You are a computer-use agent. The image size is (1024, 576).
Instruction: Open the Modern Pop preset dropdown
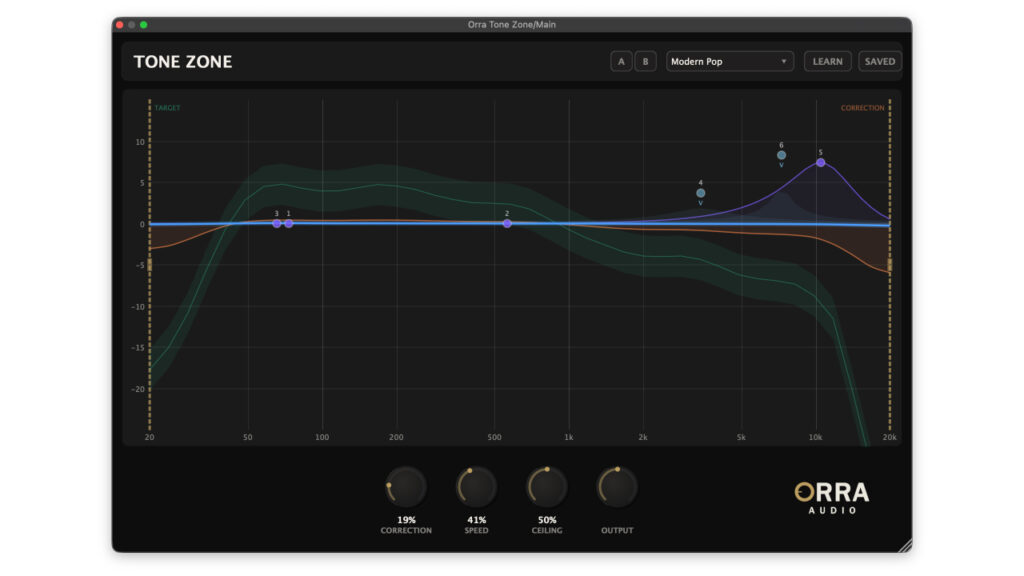(730, 62)
